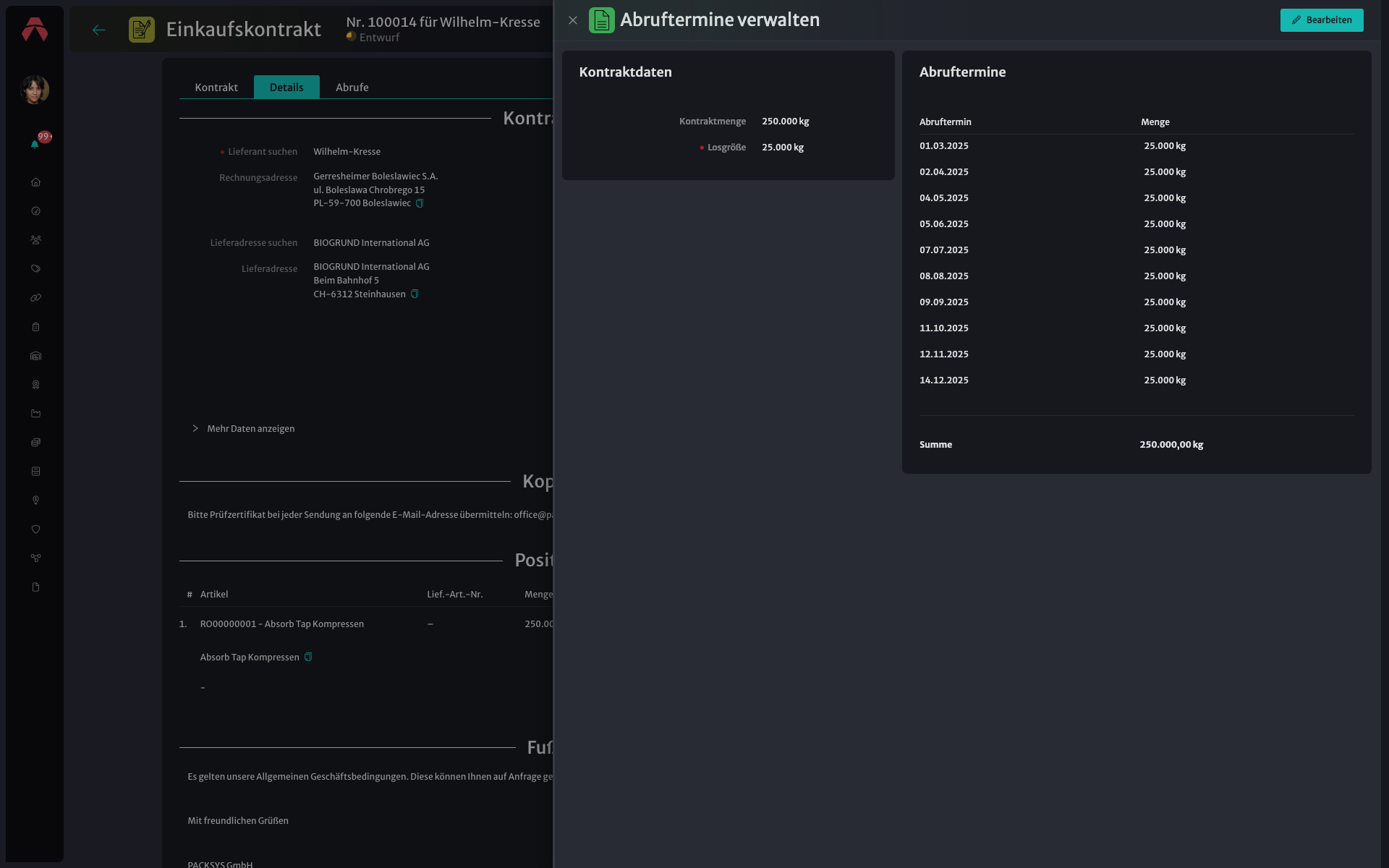Open the lightbulb icon in sidebar
The image size is (1389, 868).
click(35, 501)
